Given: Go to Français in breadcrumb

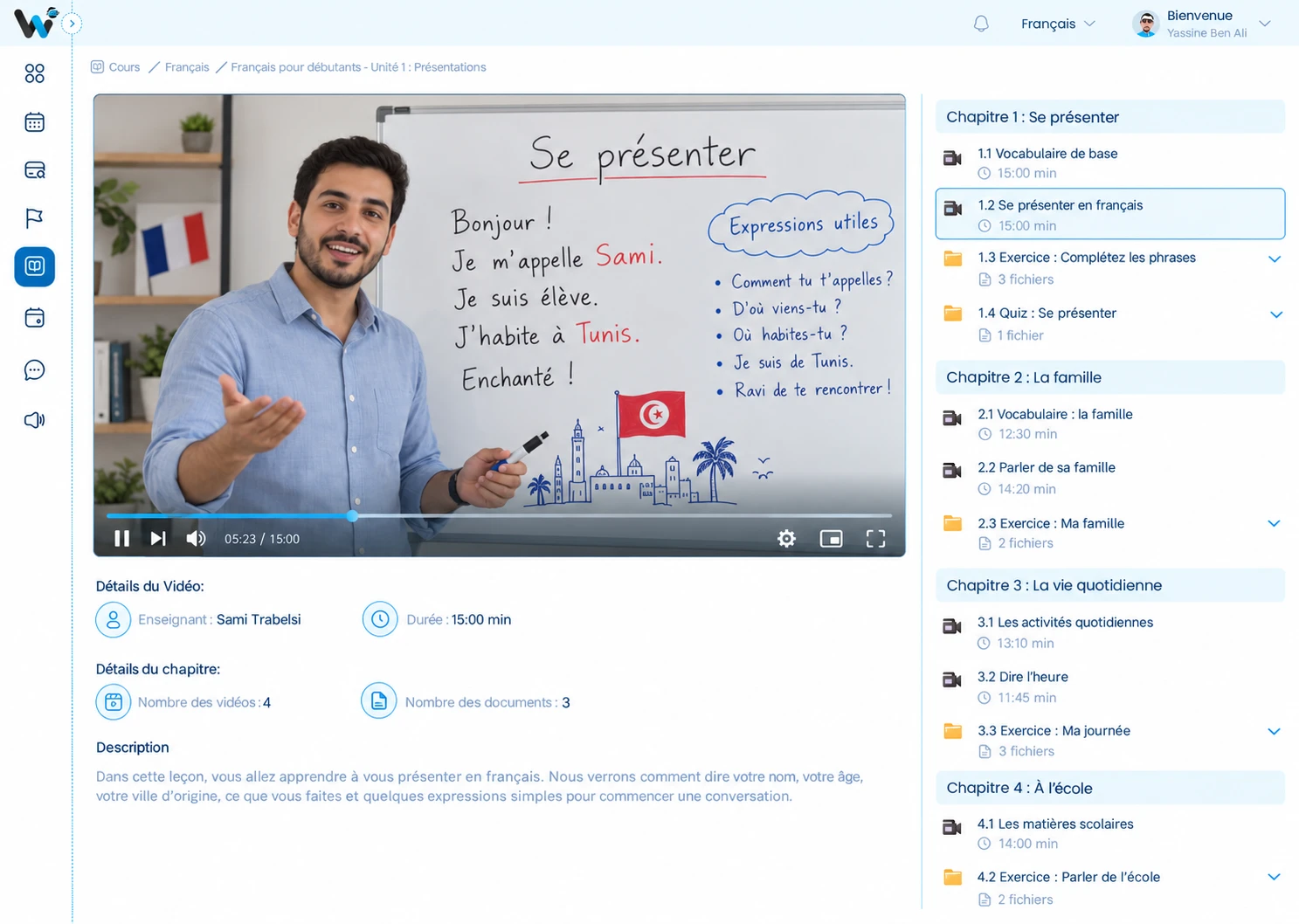Looking at the screenshot, I should pyautogui.click(x=187, y=67).
